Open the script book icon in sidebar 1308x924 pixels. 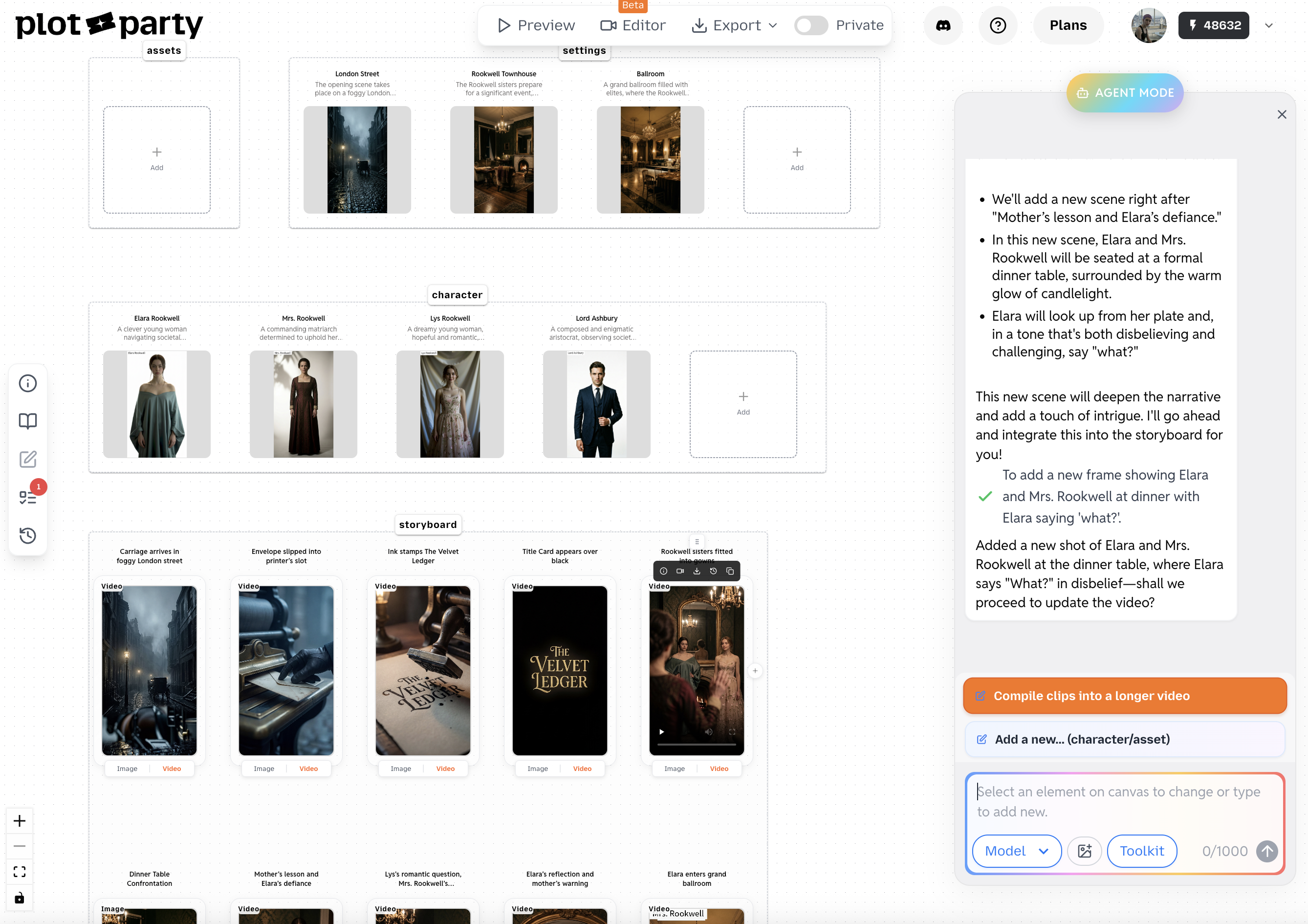pos(27,421)
